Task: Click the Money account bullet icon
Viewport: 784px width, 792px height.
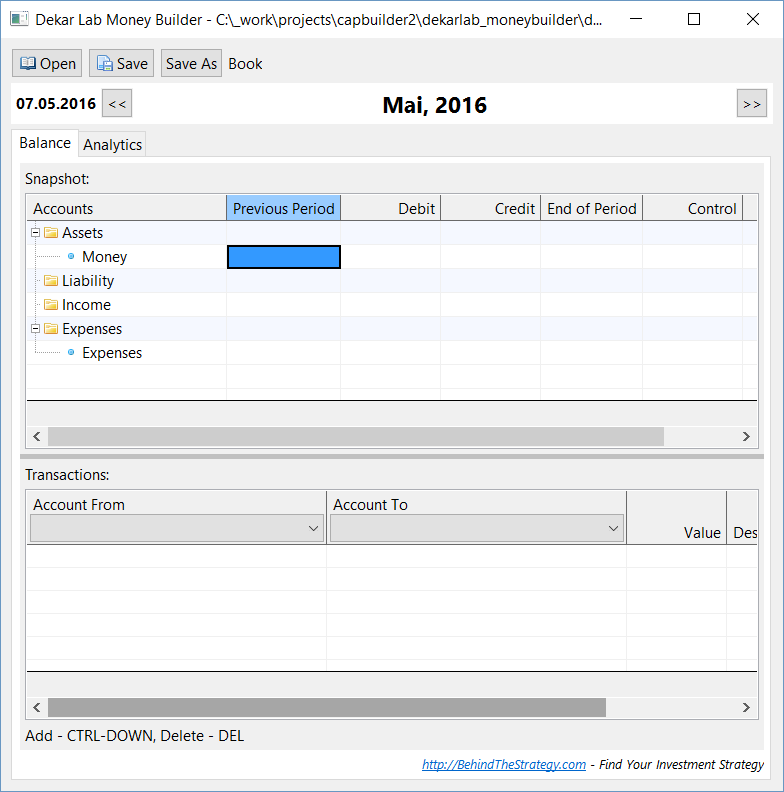Action: click(x=71, y=256)
